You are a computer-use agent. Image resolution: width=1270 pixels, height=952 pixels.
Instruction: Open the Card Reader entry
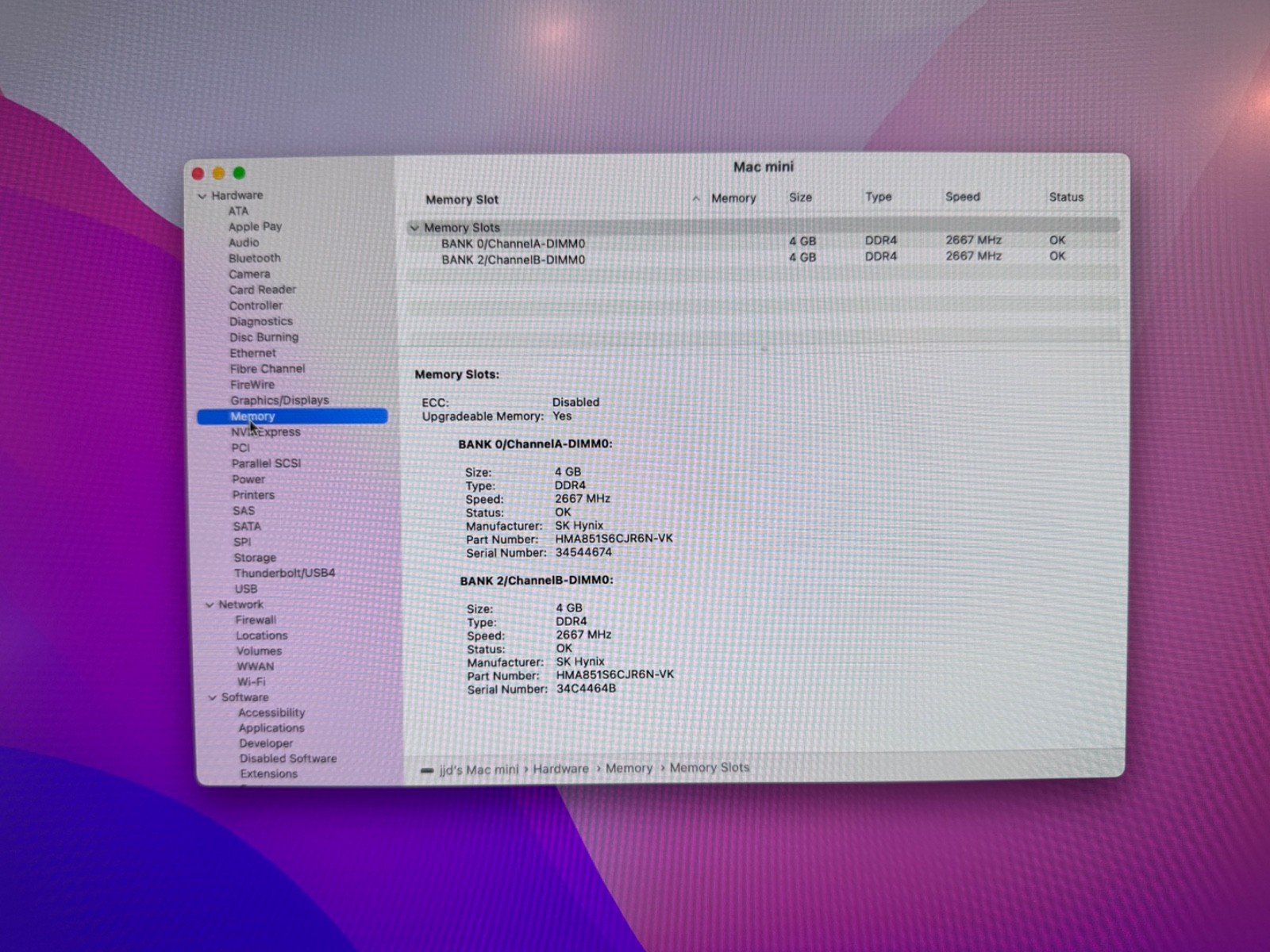click(x=262, y=290)
